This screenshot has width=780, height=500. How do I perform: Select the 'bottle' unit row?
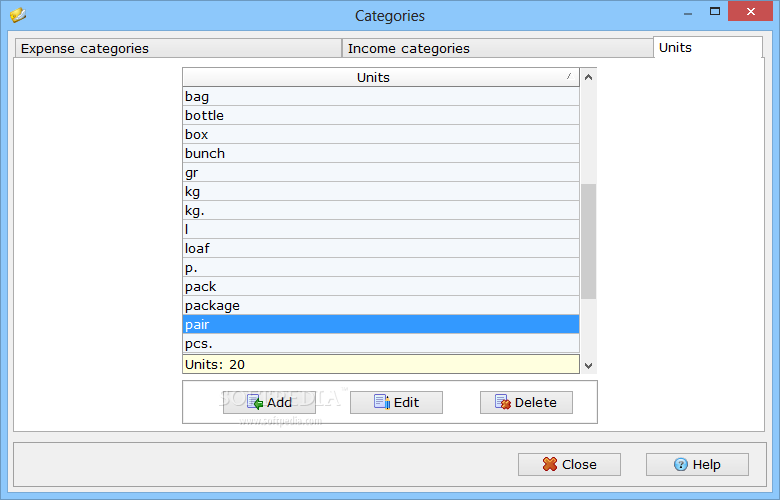click(x=381, y=115)
